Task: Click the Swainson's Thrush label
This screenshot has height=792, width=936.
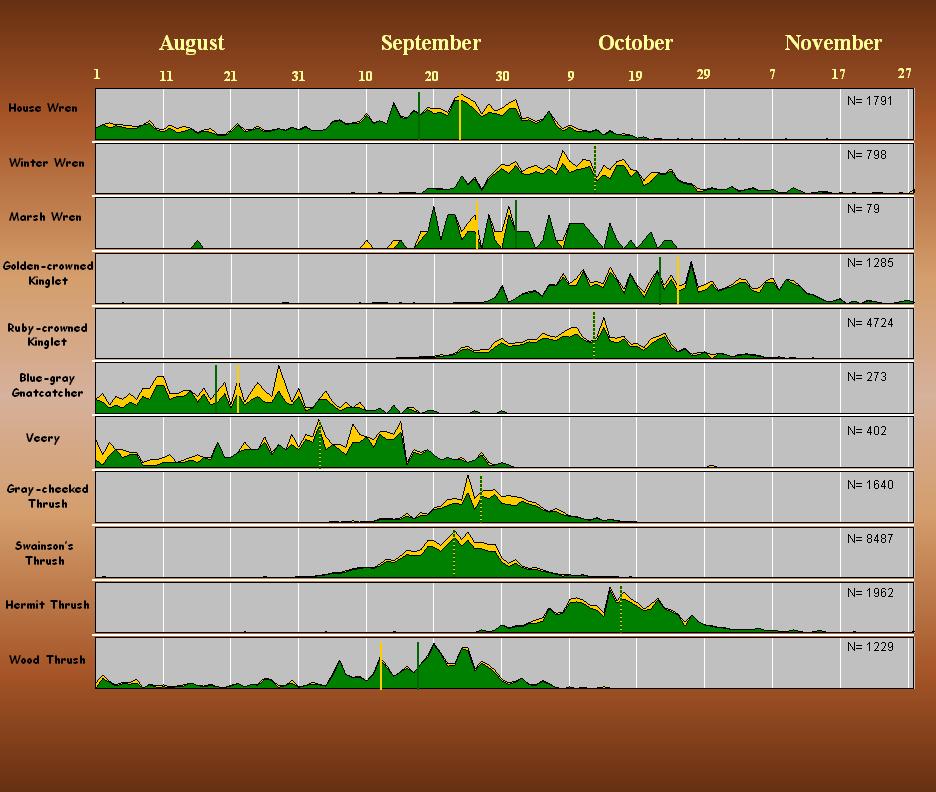Action: pos(47,553)
